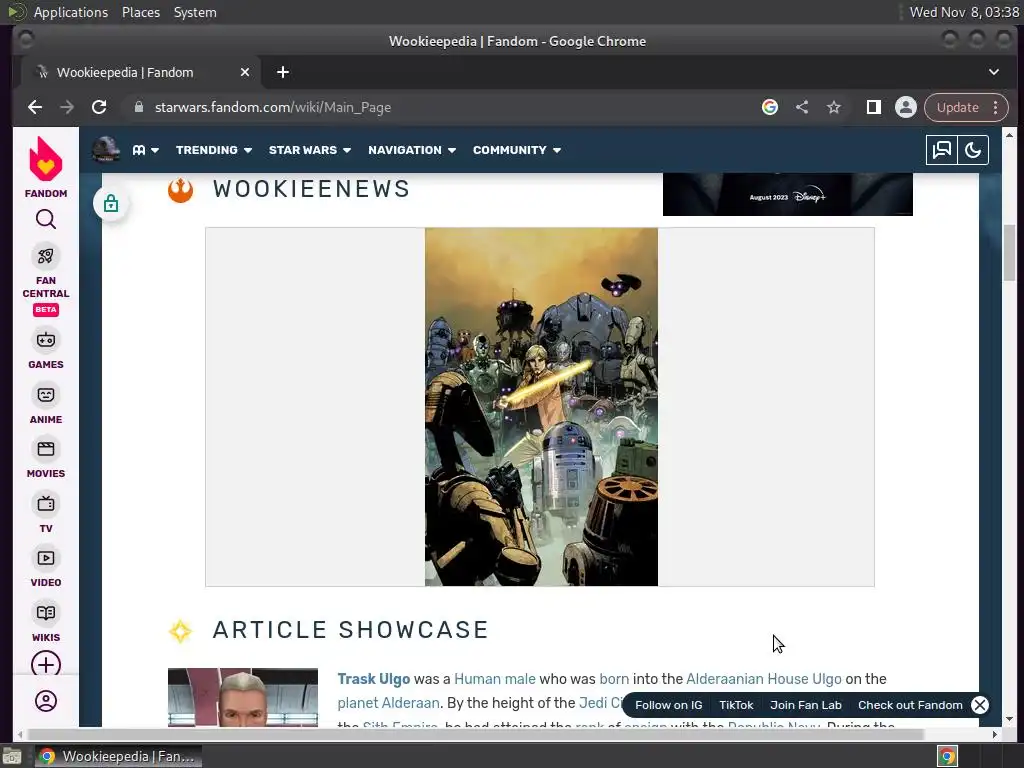
Task: View site information lock icon
Action: coord(138,107)
